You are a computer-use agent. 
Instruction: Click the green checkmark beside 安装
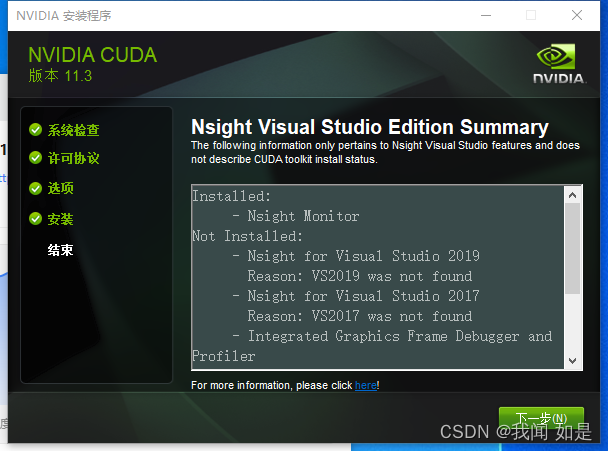pos(35,219)
